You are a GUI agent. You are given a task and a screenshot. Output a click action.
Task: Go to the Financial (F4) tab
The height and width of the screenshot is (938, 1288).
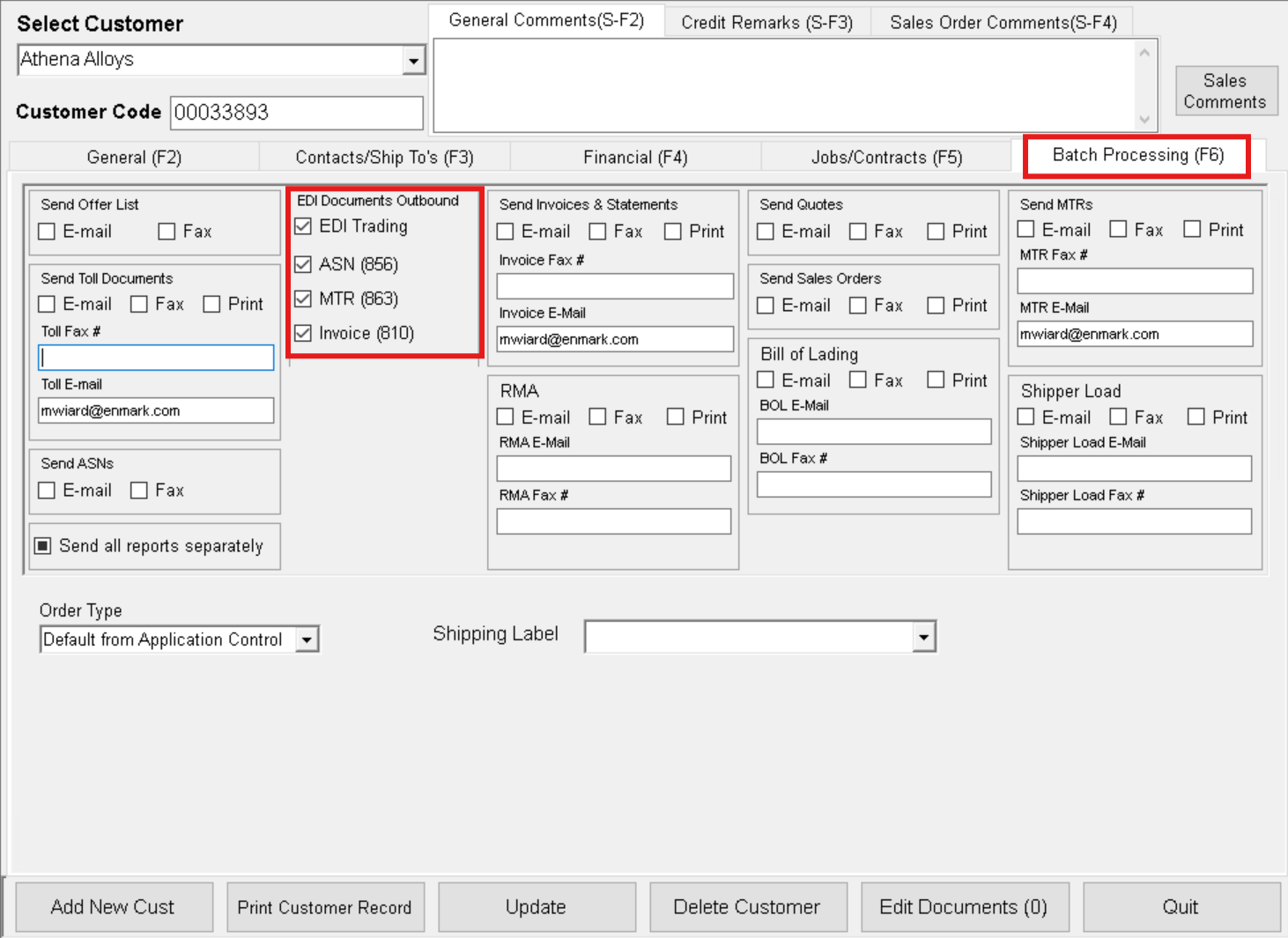click(x=635, y=157)
